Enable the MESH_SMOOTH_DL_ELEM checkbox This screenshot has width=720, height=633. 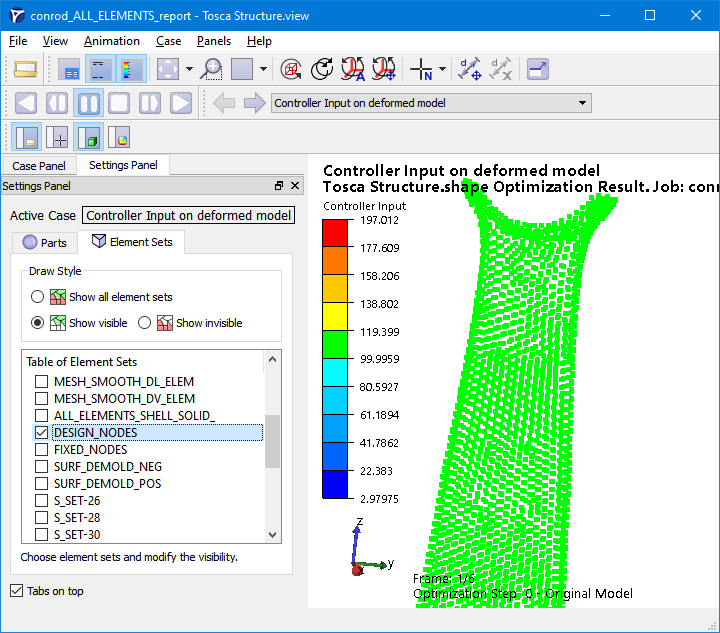click(x=41, y=381)
